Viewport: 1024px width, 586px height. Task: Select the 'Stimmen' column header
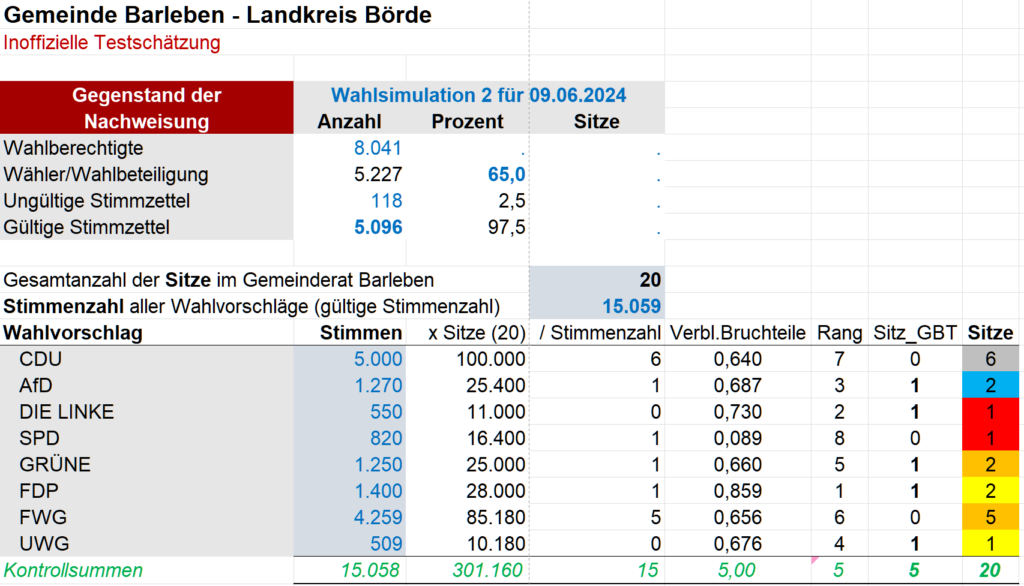[x=361, y=333]
